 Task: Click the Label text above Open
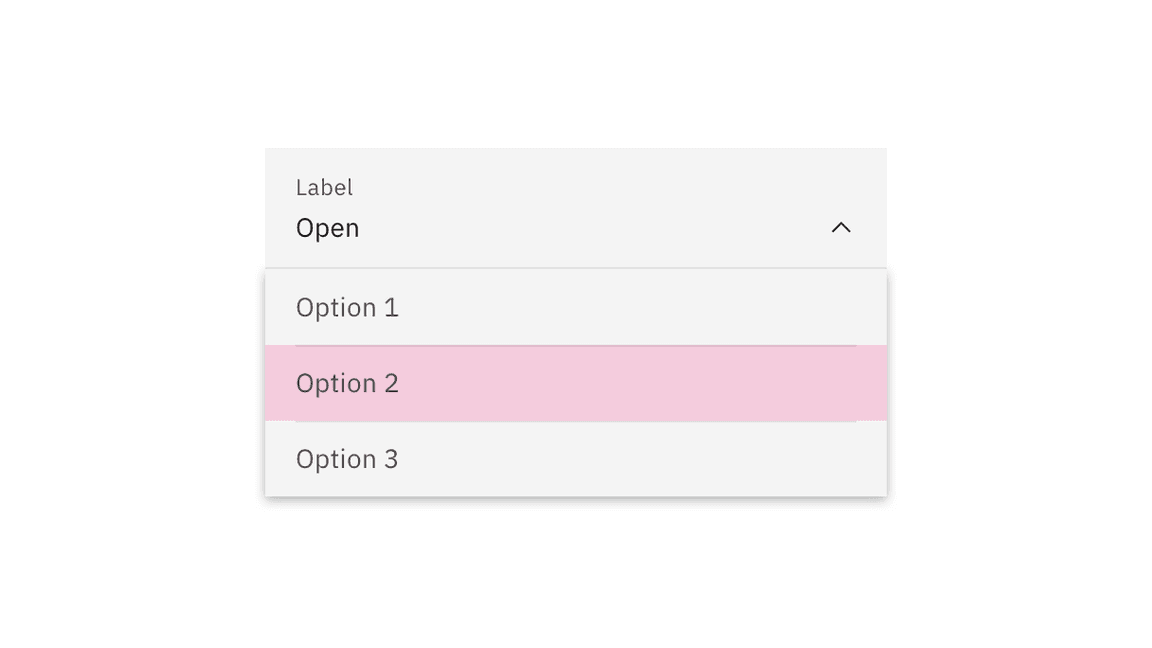(x=324, y=188)
